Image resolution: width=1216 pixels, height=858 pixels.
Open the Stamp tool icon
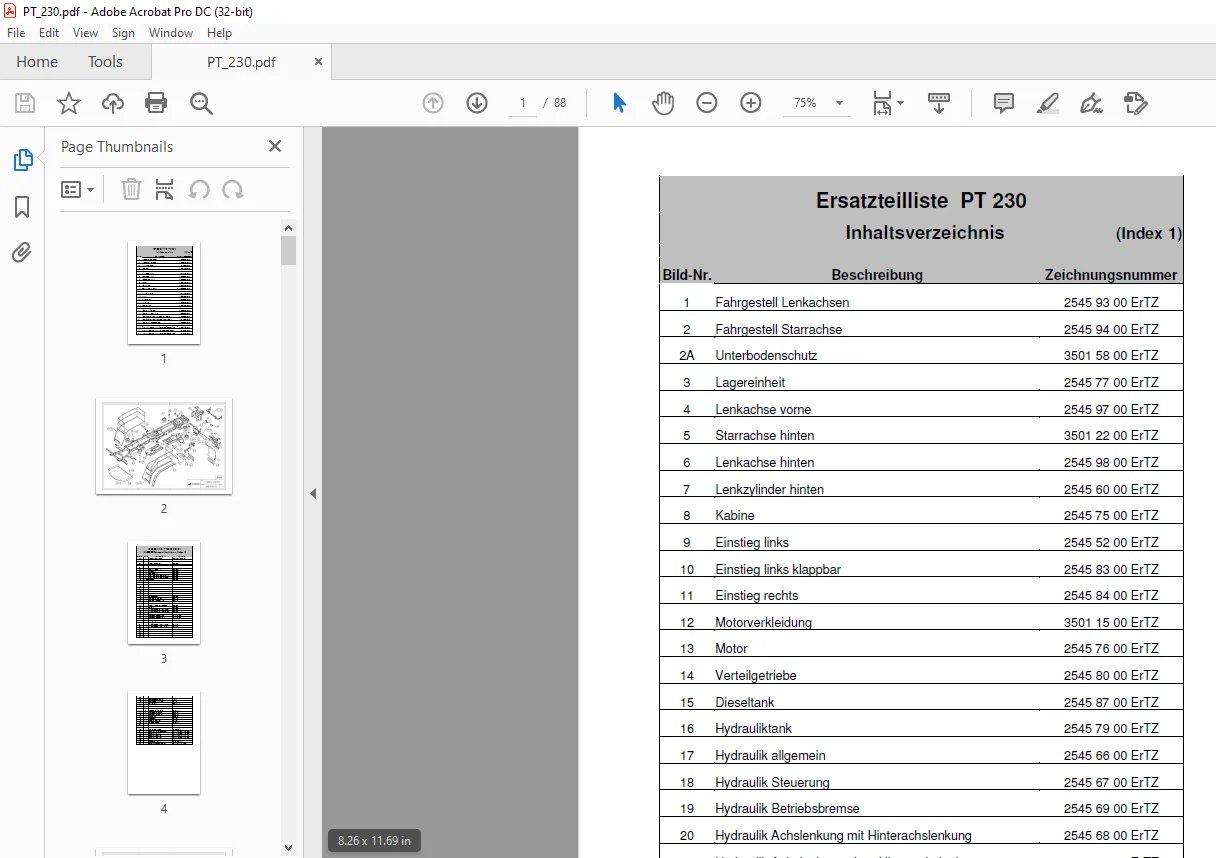point(1135,103)
